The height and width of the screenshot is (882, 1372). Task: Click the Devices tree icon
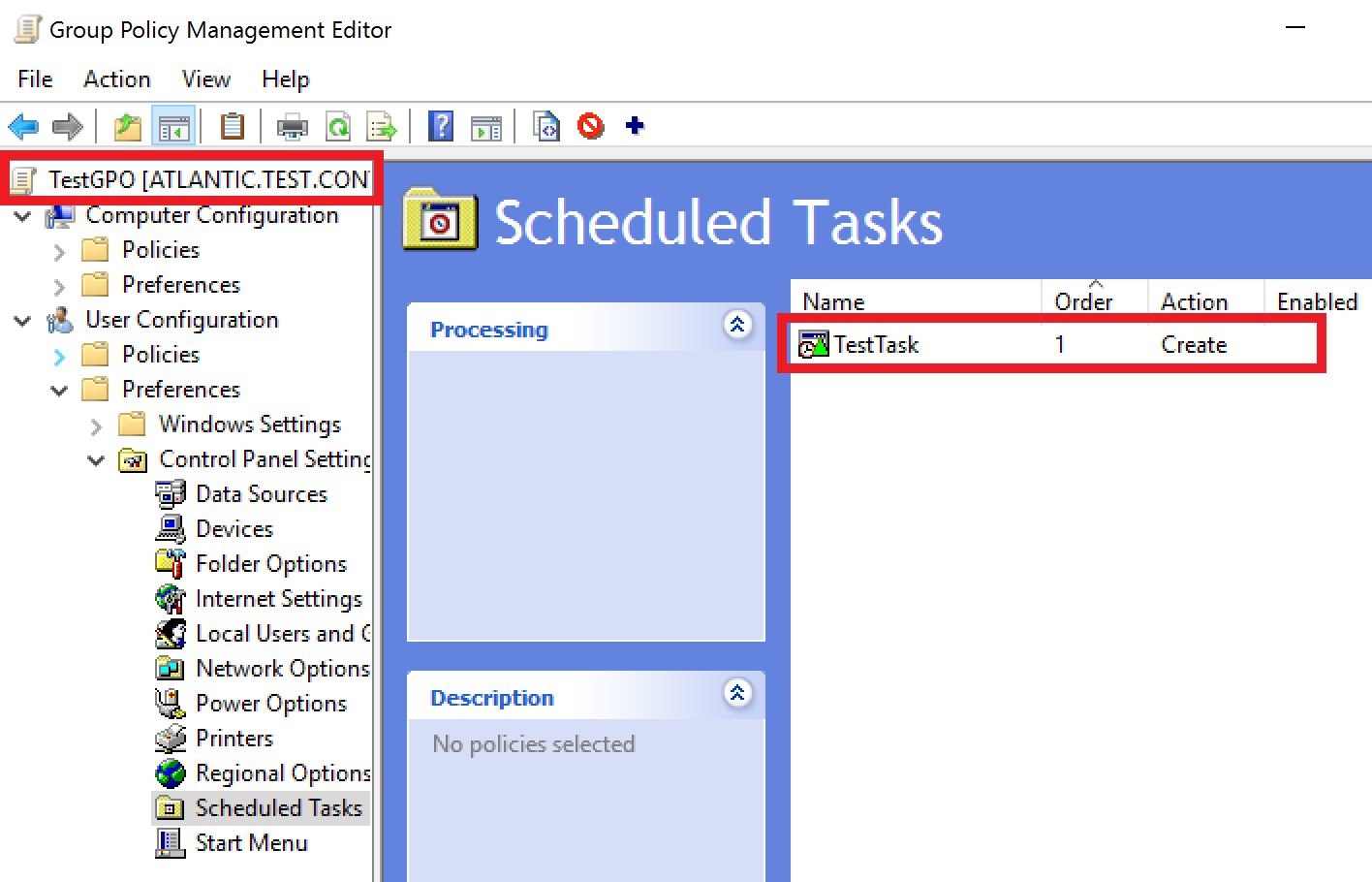tap(171, 529)
